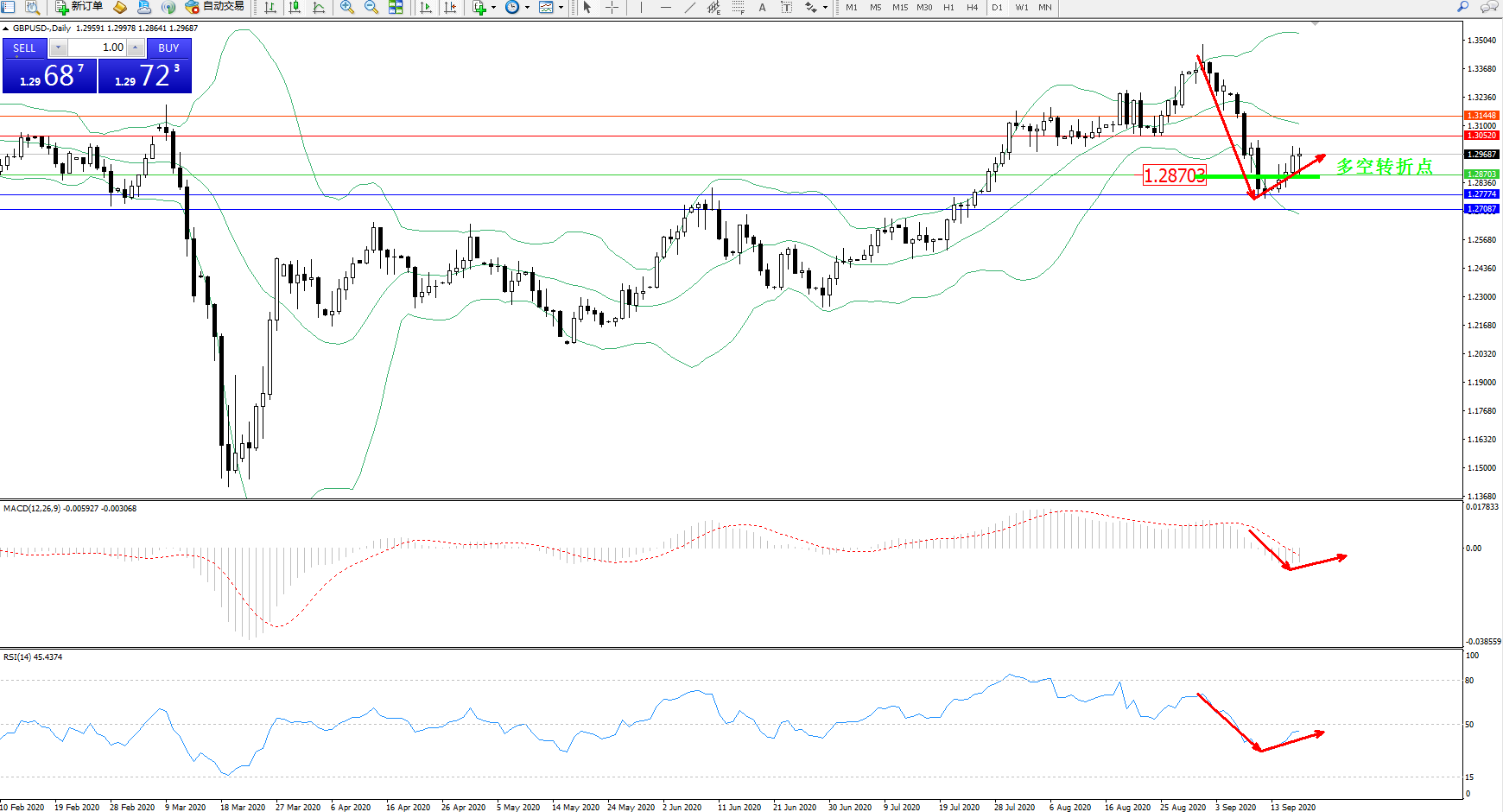The image size is (1503, 812).
Task: Select the horizontal line drawing tool
Action: (x=665, y=8)
